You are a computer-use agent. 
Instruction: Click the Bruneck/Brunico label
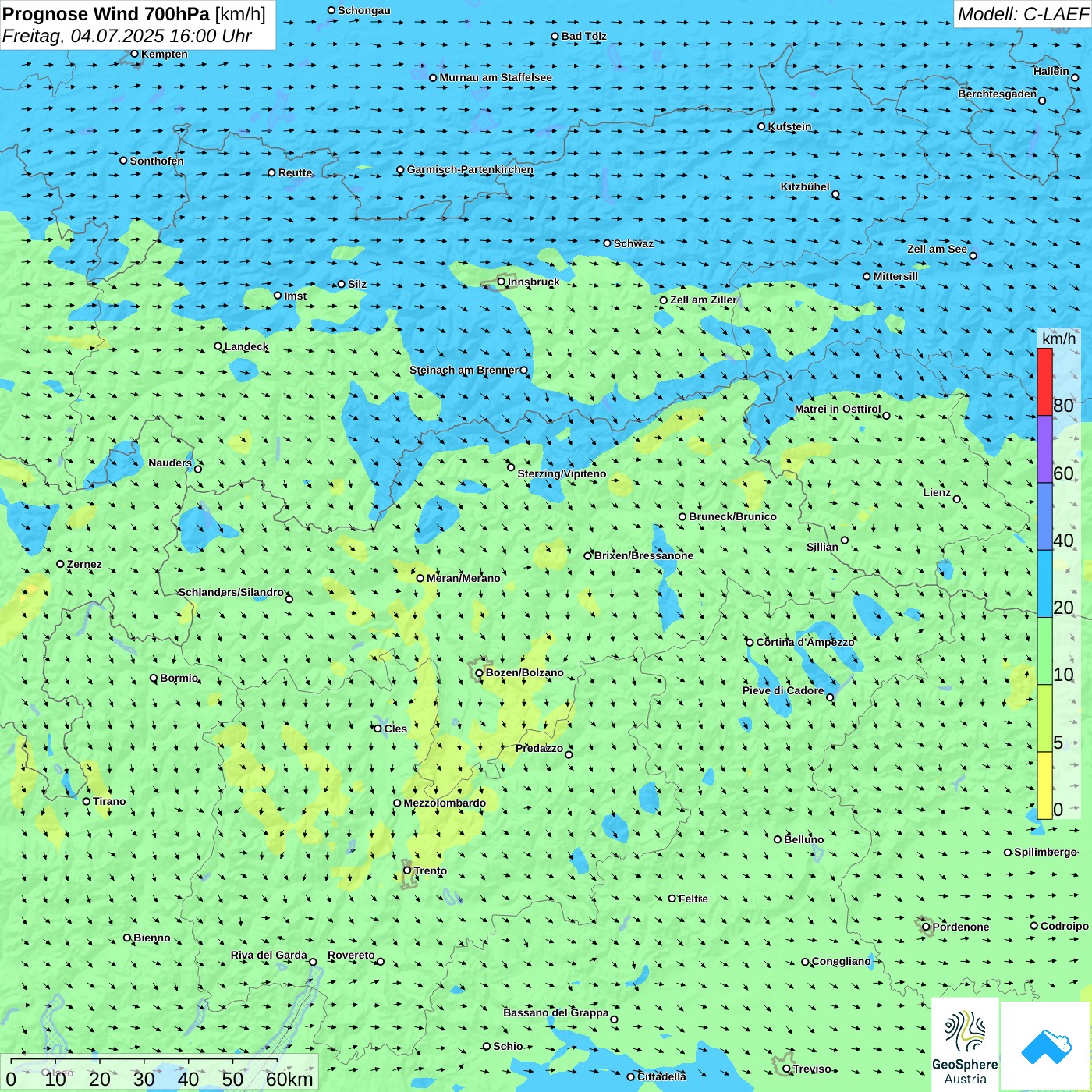[x=732, y=516]
